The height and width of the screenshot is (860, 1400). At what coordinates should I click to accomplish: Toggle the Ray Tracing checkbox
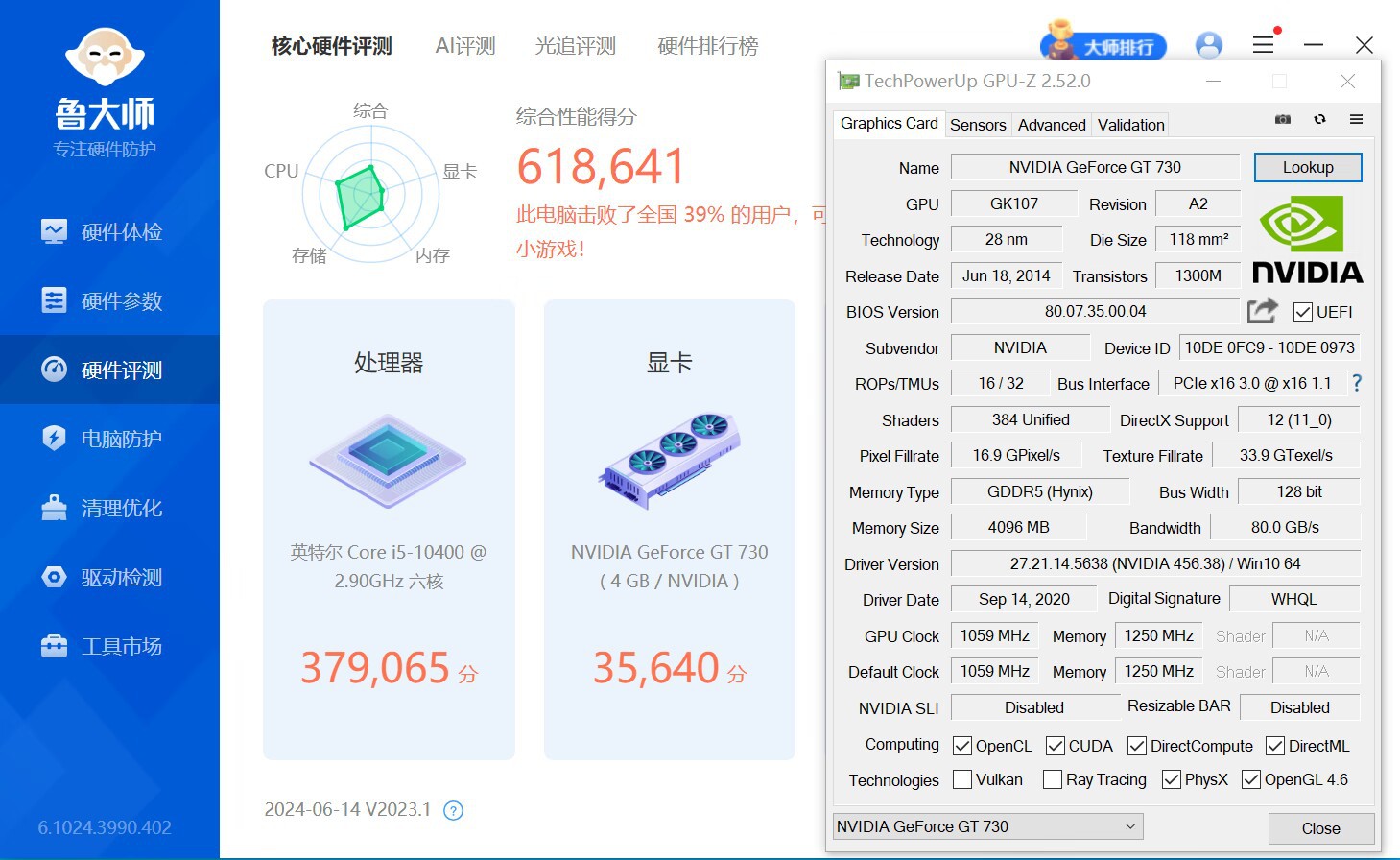tap(1053, 779)
